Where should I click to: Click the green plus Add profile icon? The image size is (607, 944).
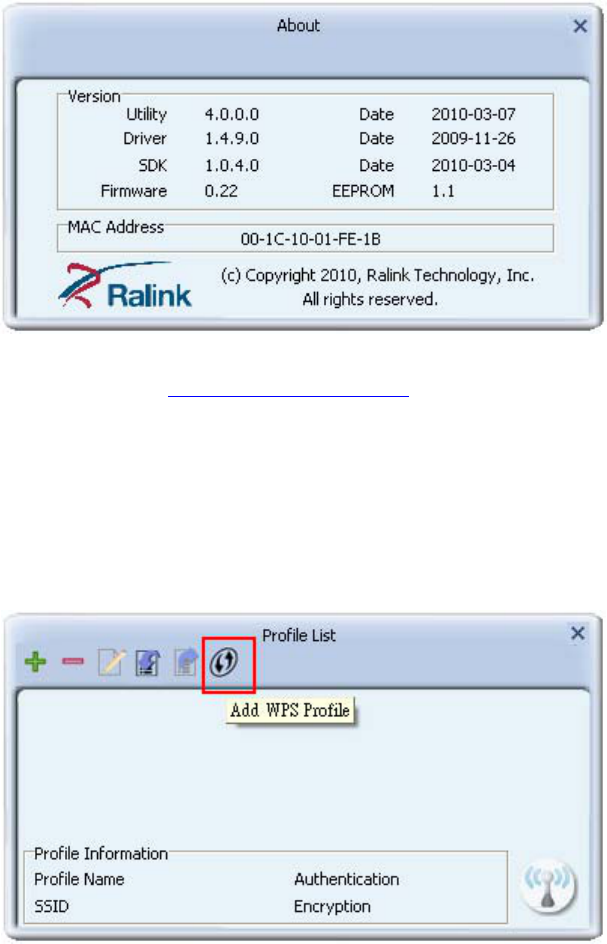tap(36, 662)
